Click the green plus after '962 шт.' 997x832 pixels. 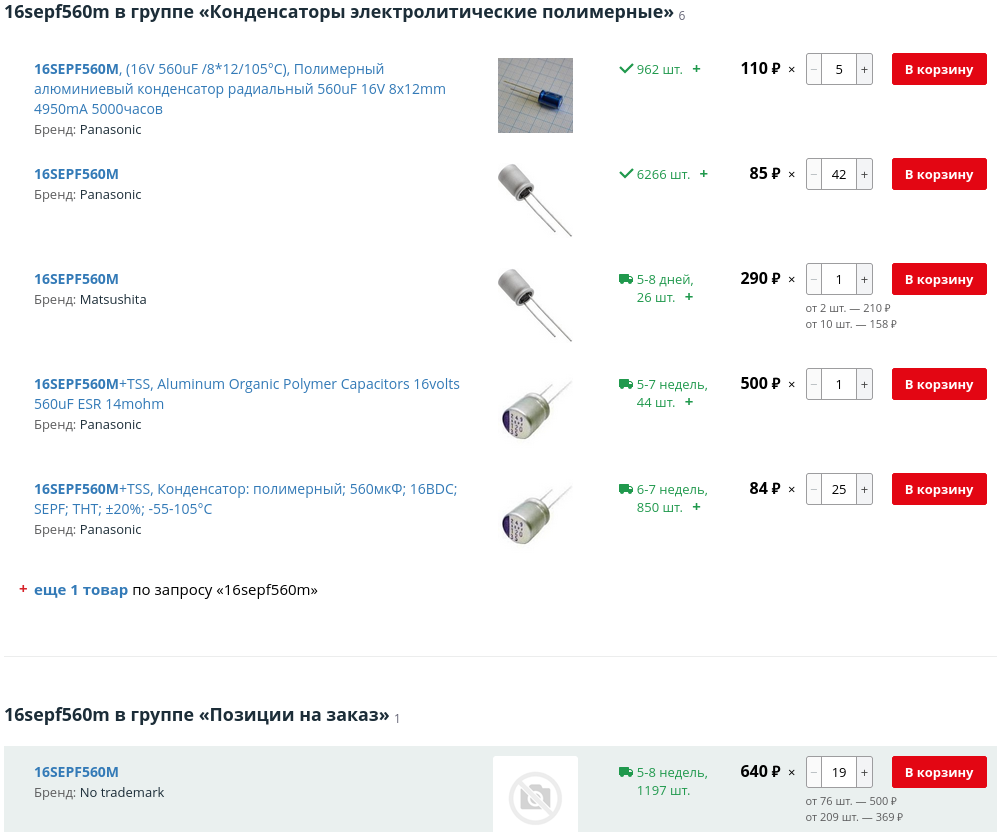696,69
